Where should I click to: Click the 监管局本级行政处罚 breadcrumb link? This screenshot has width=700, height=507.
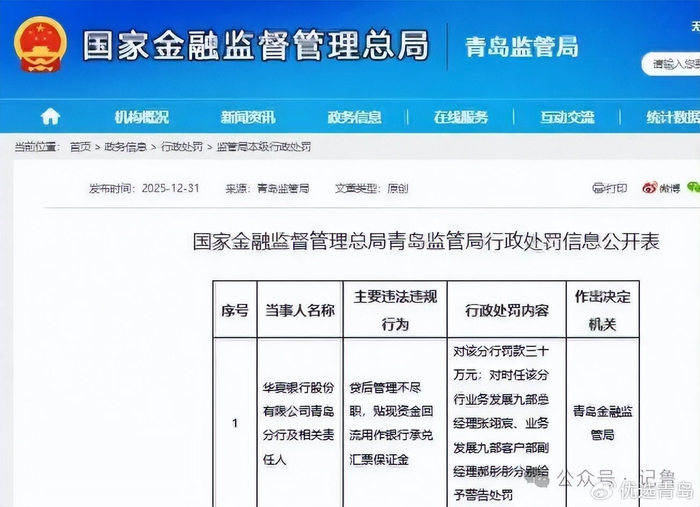tap(263, 147)
